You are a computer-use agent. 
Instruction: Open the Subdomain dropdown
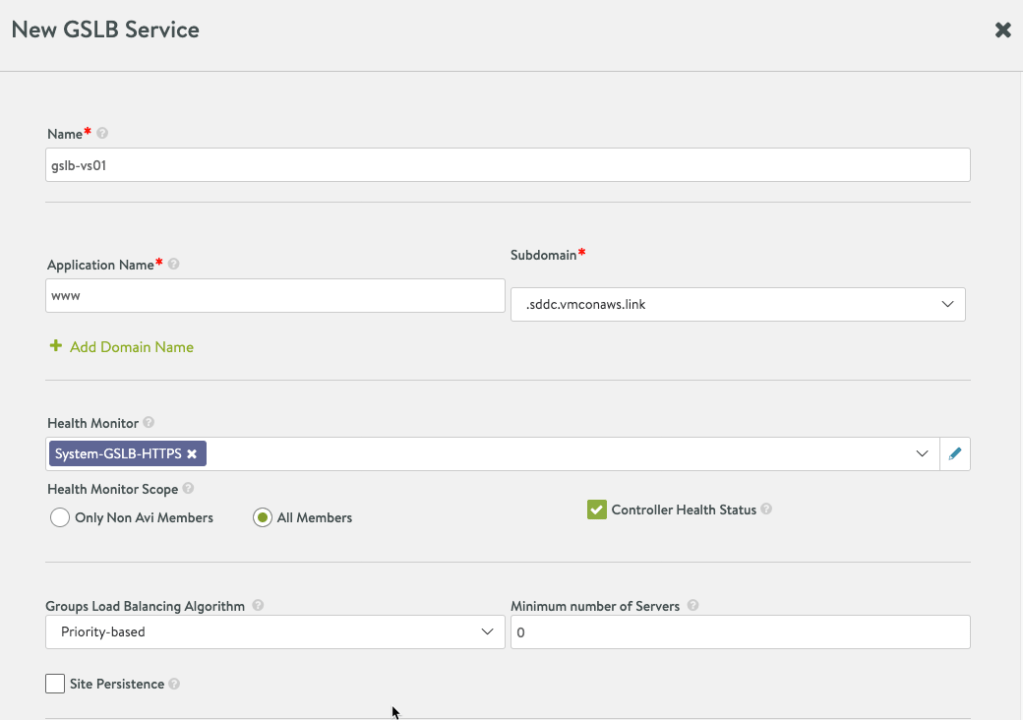[738, 304]
